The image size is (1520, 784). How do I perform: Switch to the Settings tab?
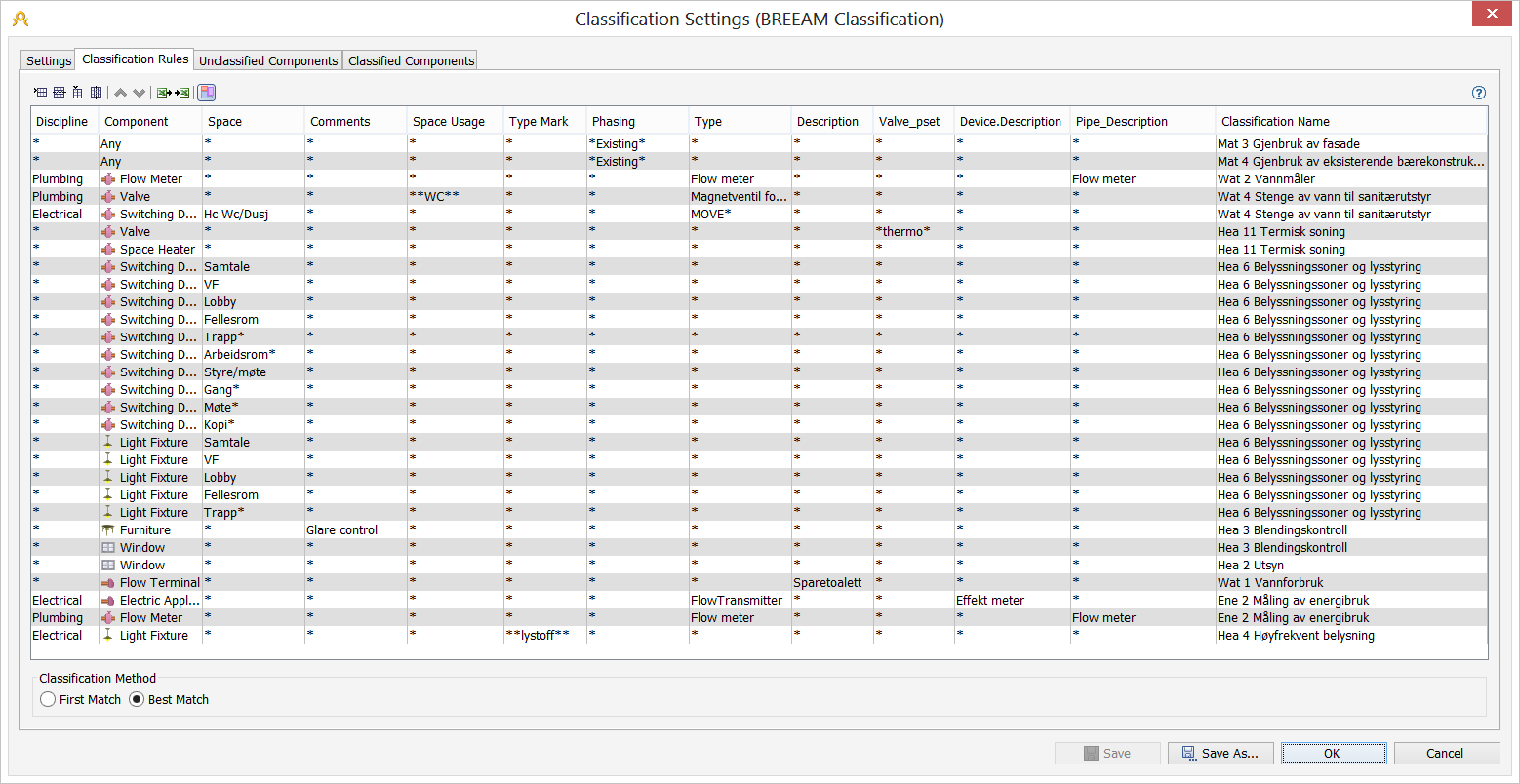click(49, 60)
